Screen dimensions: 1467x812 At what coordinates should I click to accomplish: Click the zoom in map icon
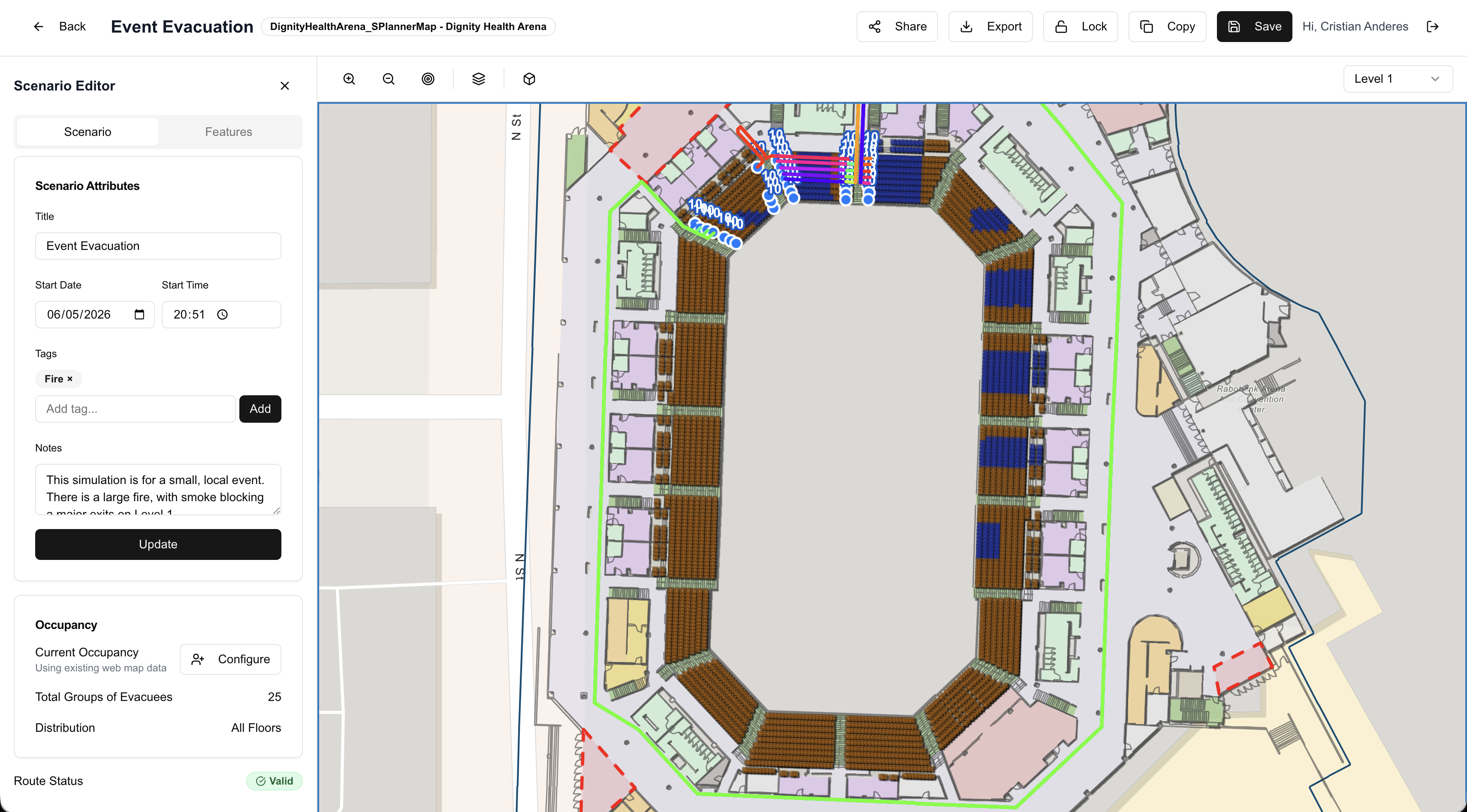point(349,79)
